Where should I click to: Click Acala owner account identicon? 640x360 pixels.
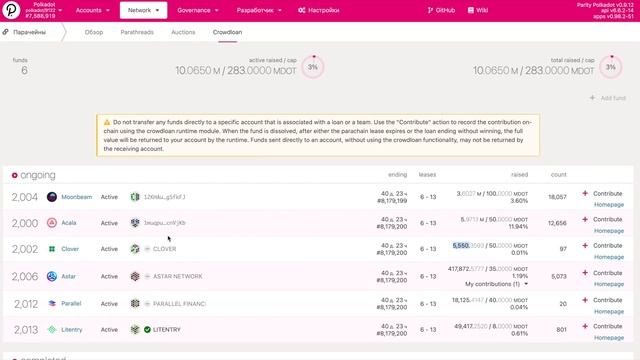[x=135, y=223]
